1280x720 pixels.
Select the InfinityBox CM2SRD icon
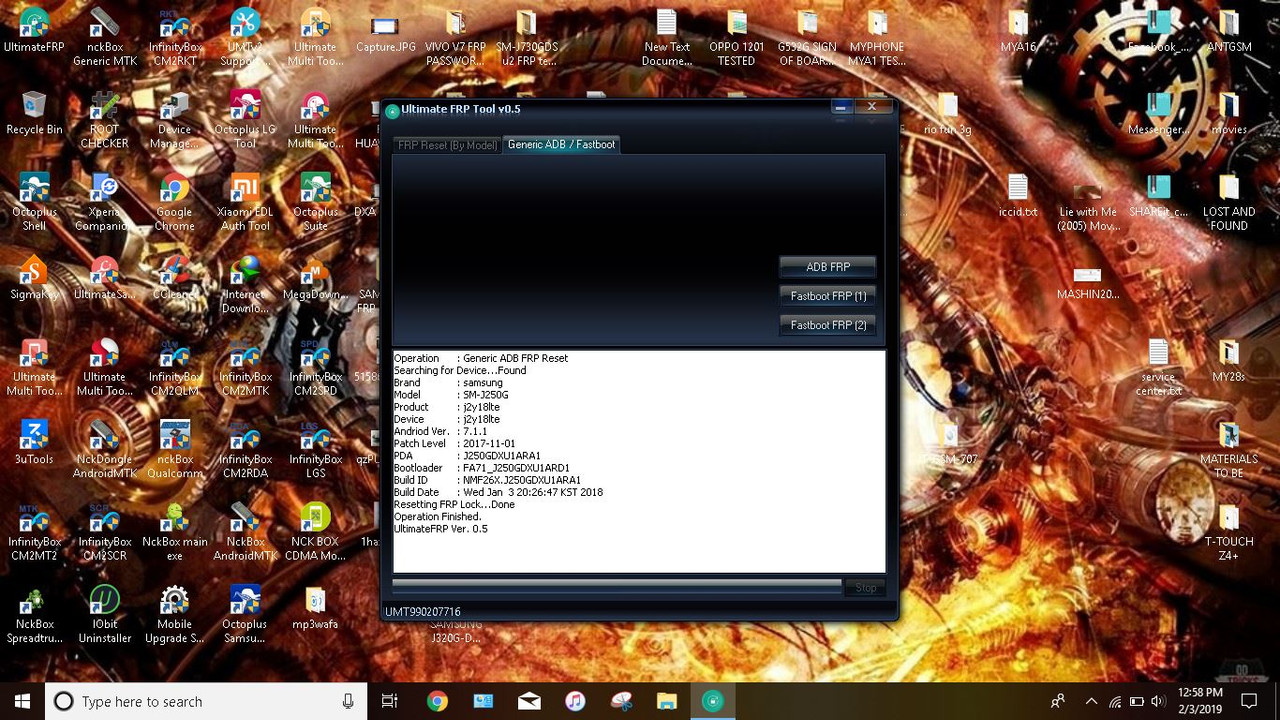point(315,367)
